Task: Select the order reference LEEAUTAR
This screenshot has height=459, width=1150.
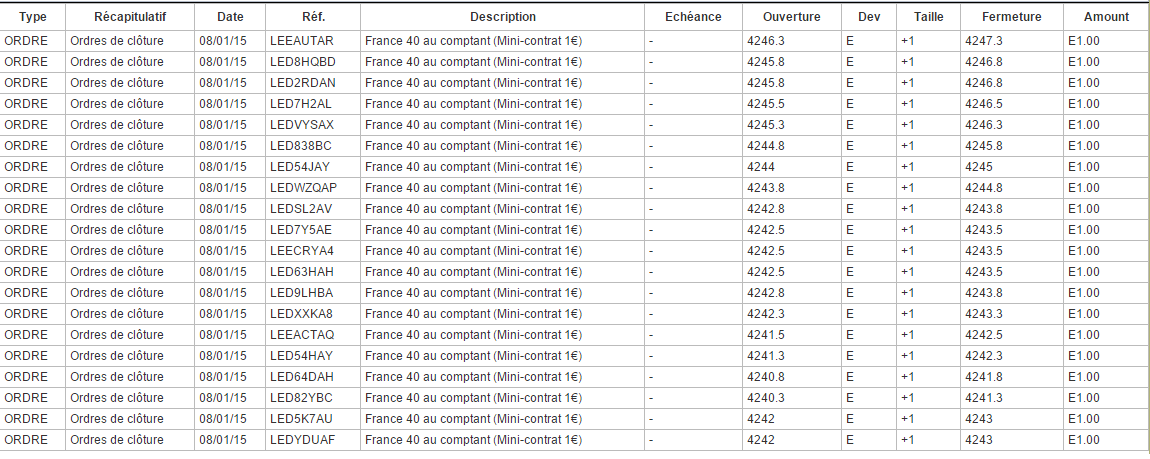Action: [302, 41]
